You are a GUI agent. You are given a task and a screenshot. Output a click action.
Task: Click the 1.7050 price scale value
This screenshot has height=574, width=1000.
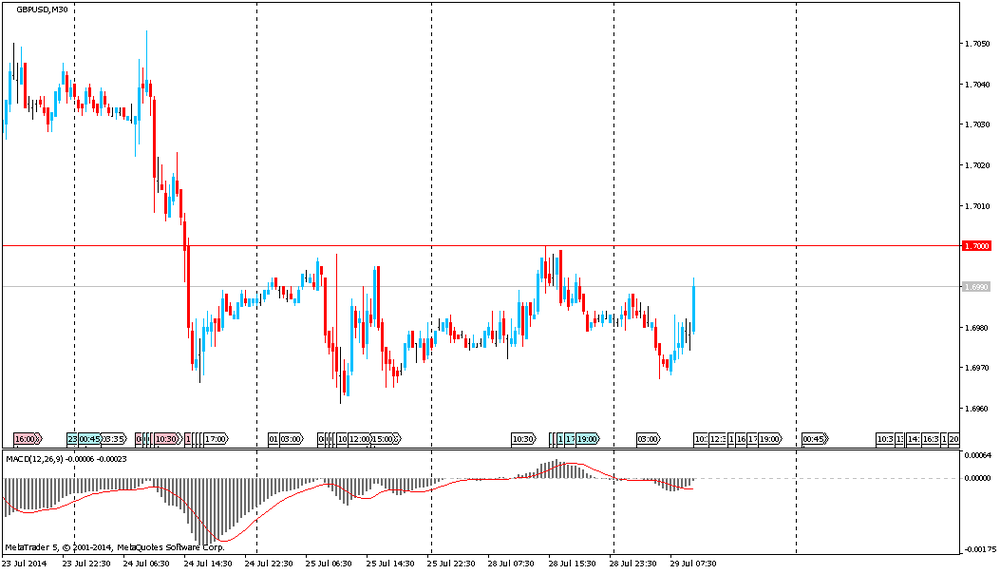coord(975,44)
